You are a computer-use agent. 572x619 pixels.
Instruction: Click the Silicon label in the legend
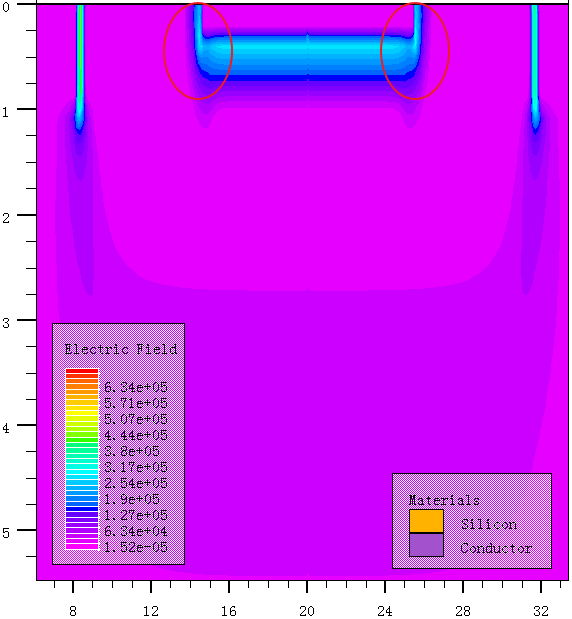tap(489, 524)
